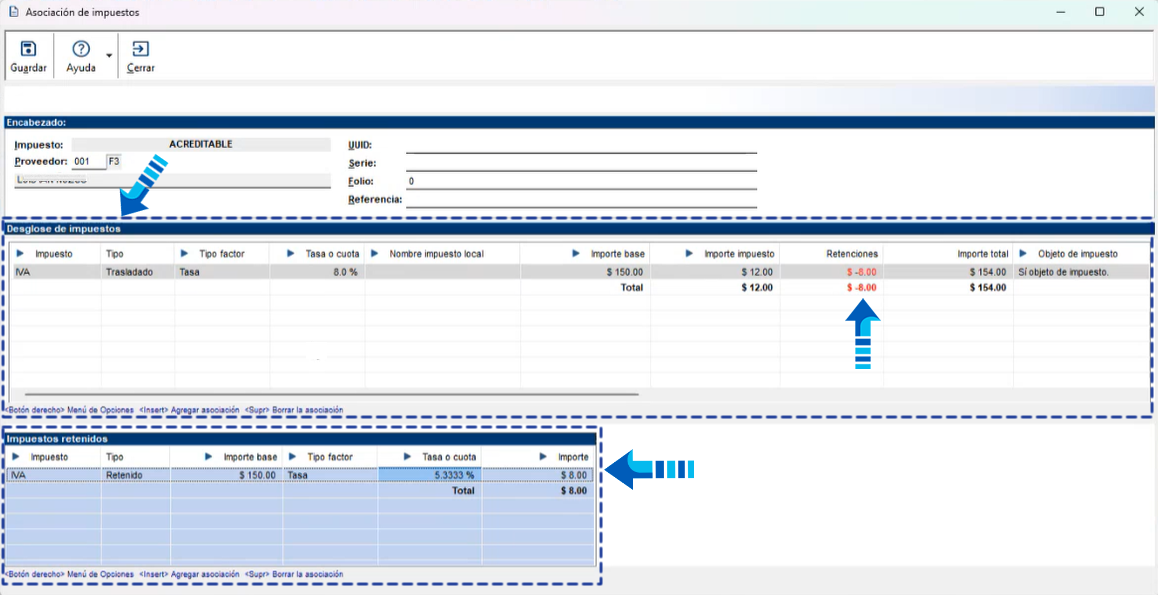1158x595 pixels.
Task: Click the Tasa o cuota column arrow in Desglose
Action: click(292, 254)
